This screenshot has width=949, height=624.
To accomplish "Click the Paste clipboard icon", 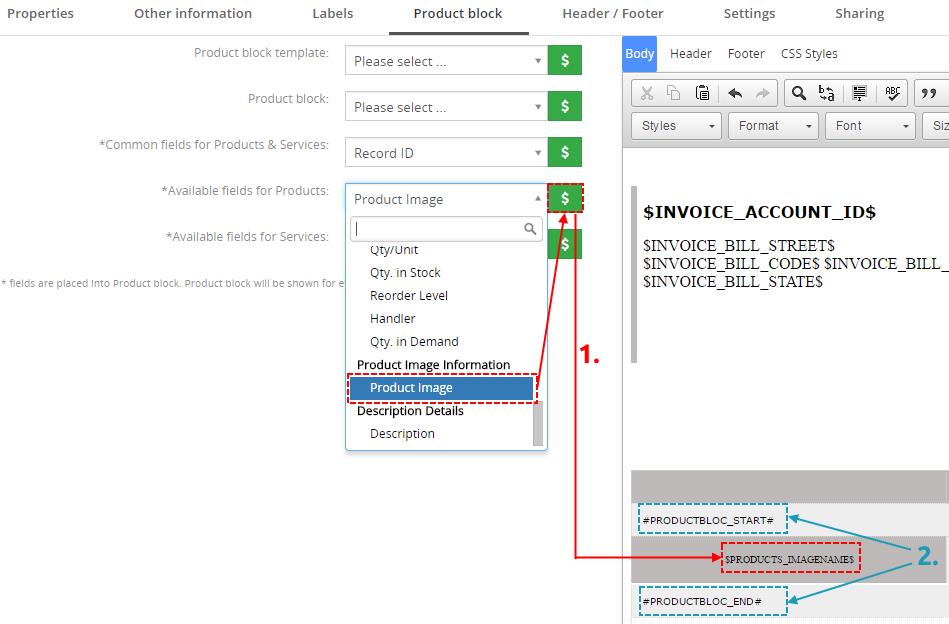I will coord(702,93).
